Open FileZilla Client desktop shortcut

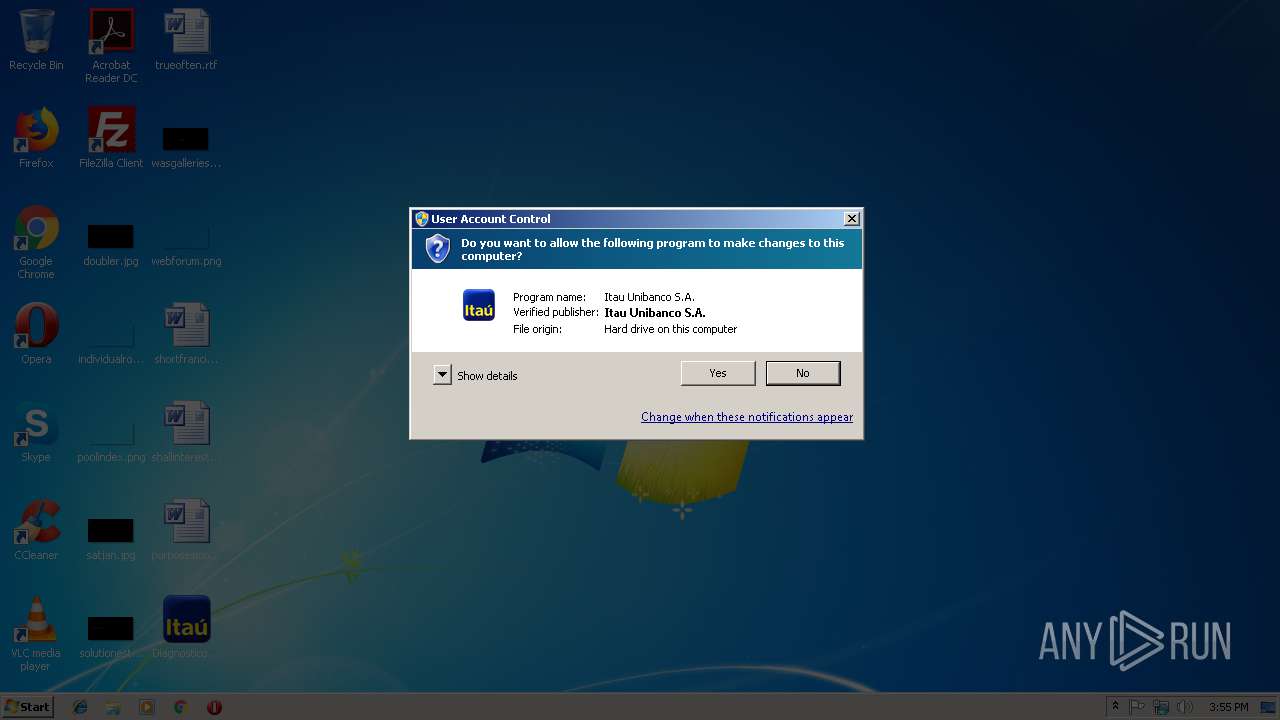(111, 138)
